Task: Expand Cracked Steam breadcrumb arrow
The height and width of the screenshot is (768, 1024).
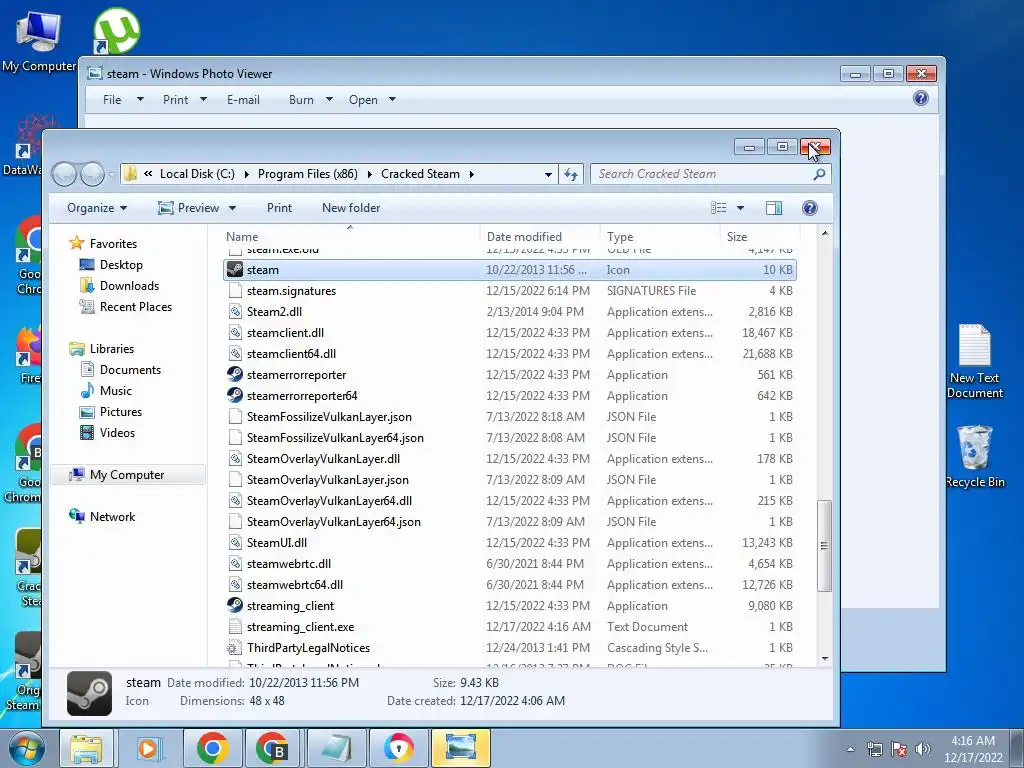Action: click(472, 174)
